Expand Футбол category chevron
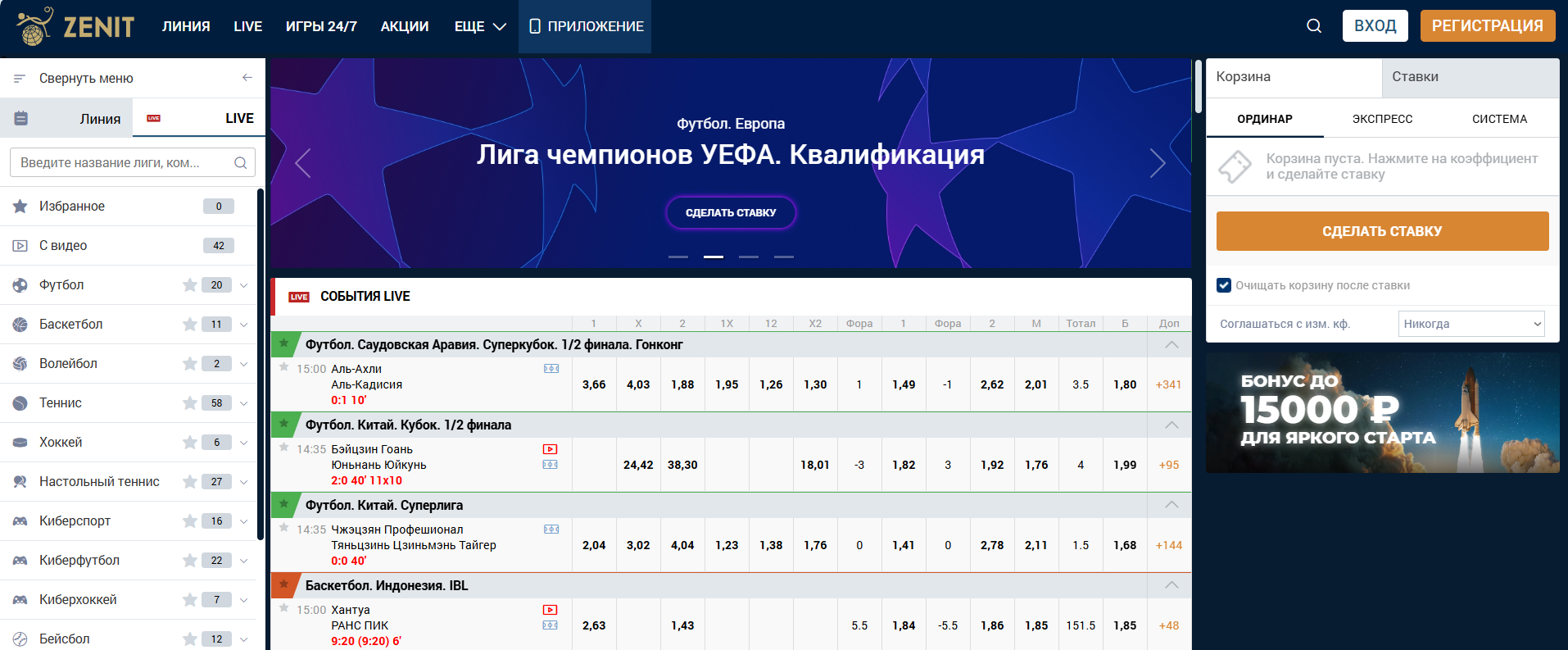Viewport: 1568px width, 650px height. [x=243, y=285]
